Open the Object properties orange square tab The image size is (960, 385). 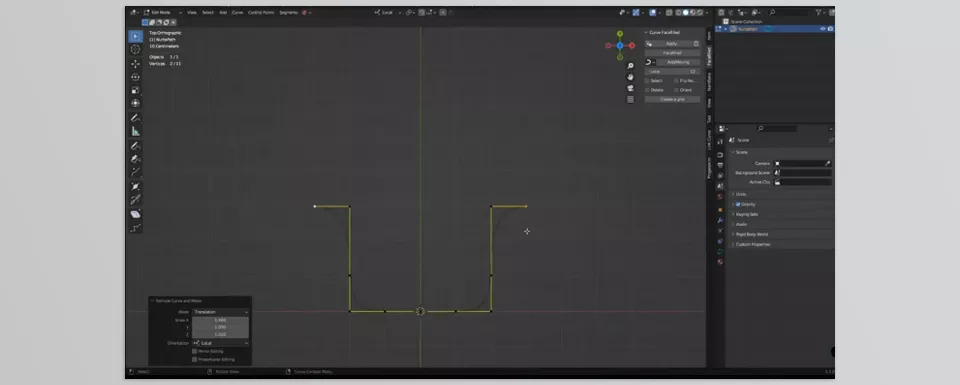(x=720, y=209)
